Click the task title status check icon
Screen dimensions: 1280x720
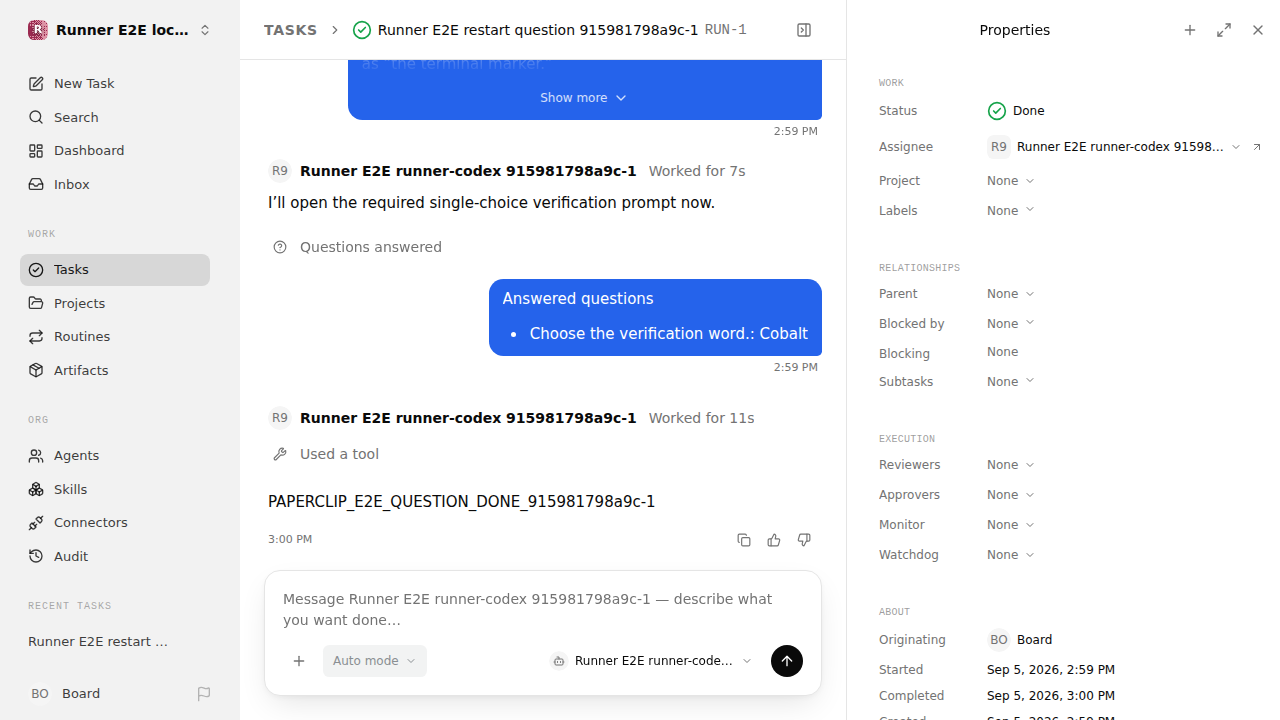[x=362, y=30]
